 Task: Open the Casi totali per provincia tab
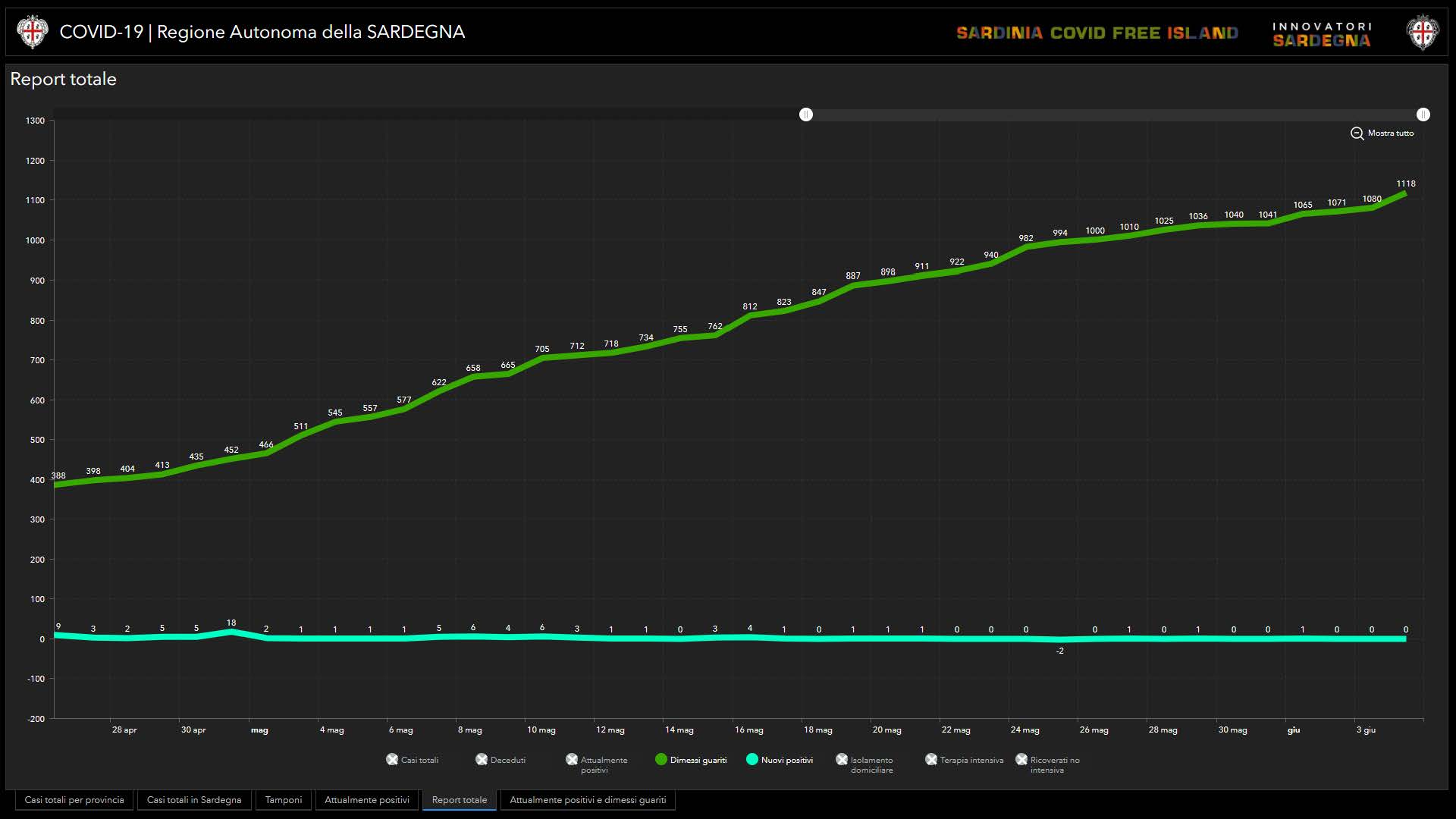(x=74, y=800)
